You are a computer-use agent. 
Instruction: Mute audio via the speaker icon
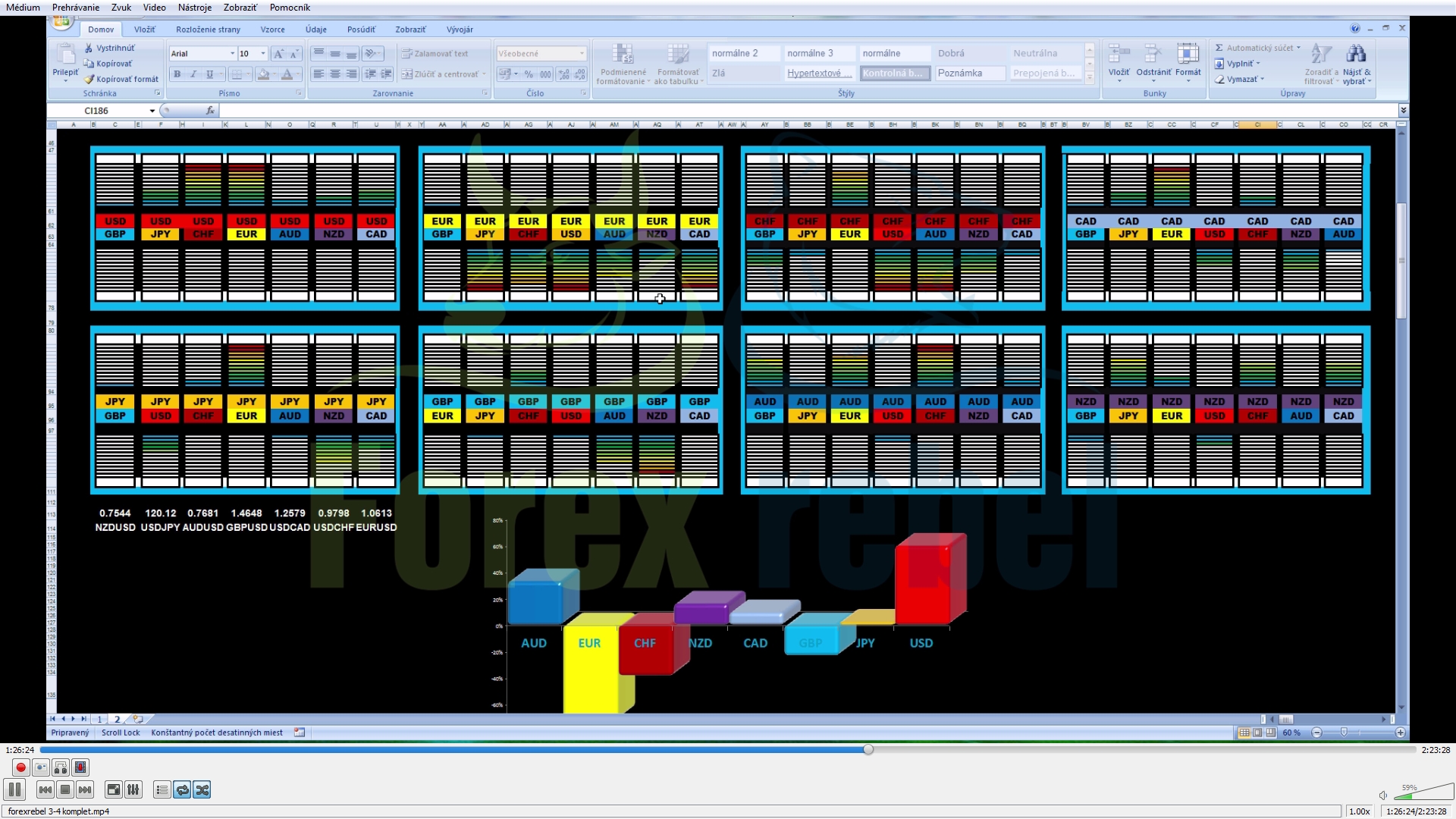pyautogui.click(x=1382, y=795)
